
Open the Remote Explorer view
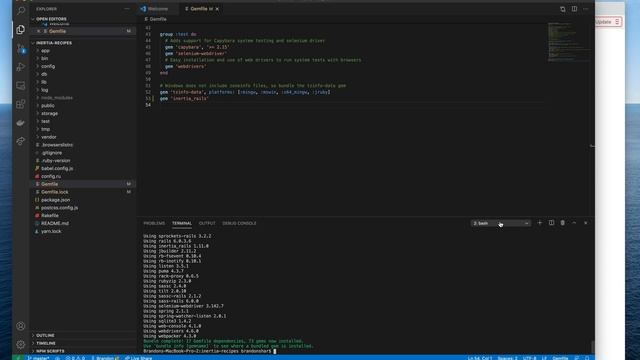tap(21, 85)
